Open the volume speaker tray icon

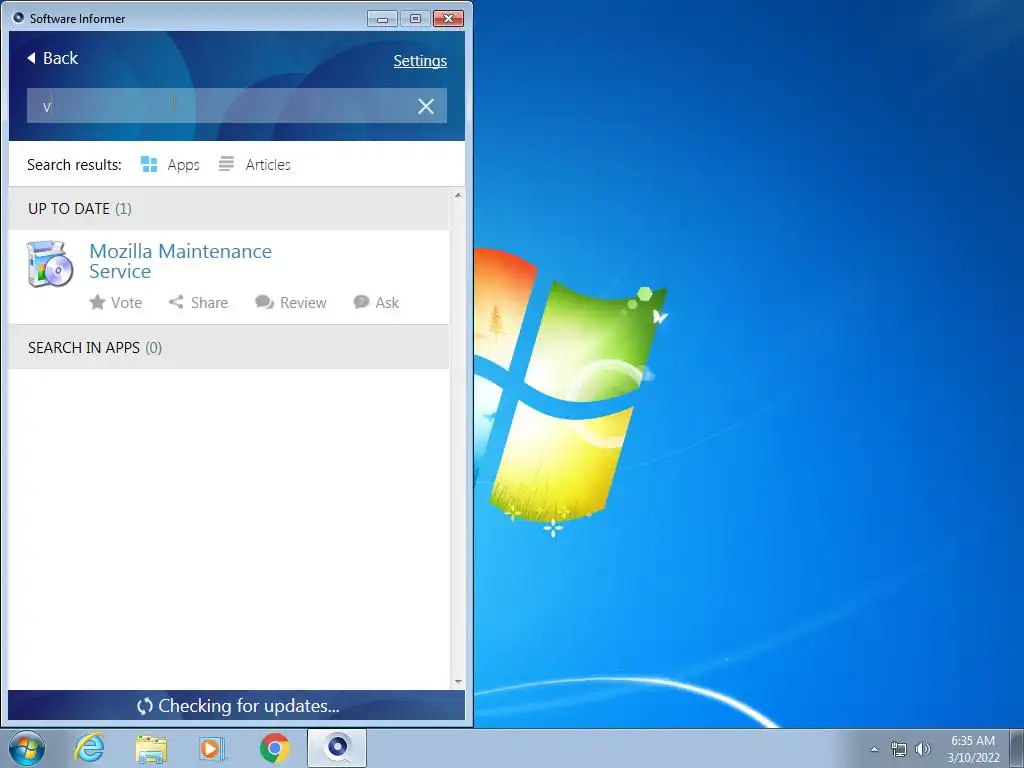pos(922,749)
